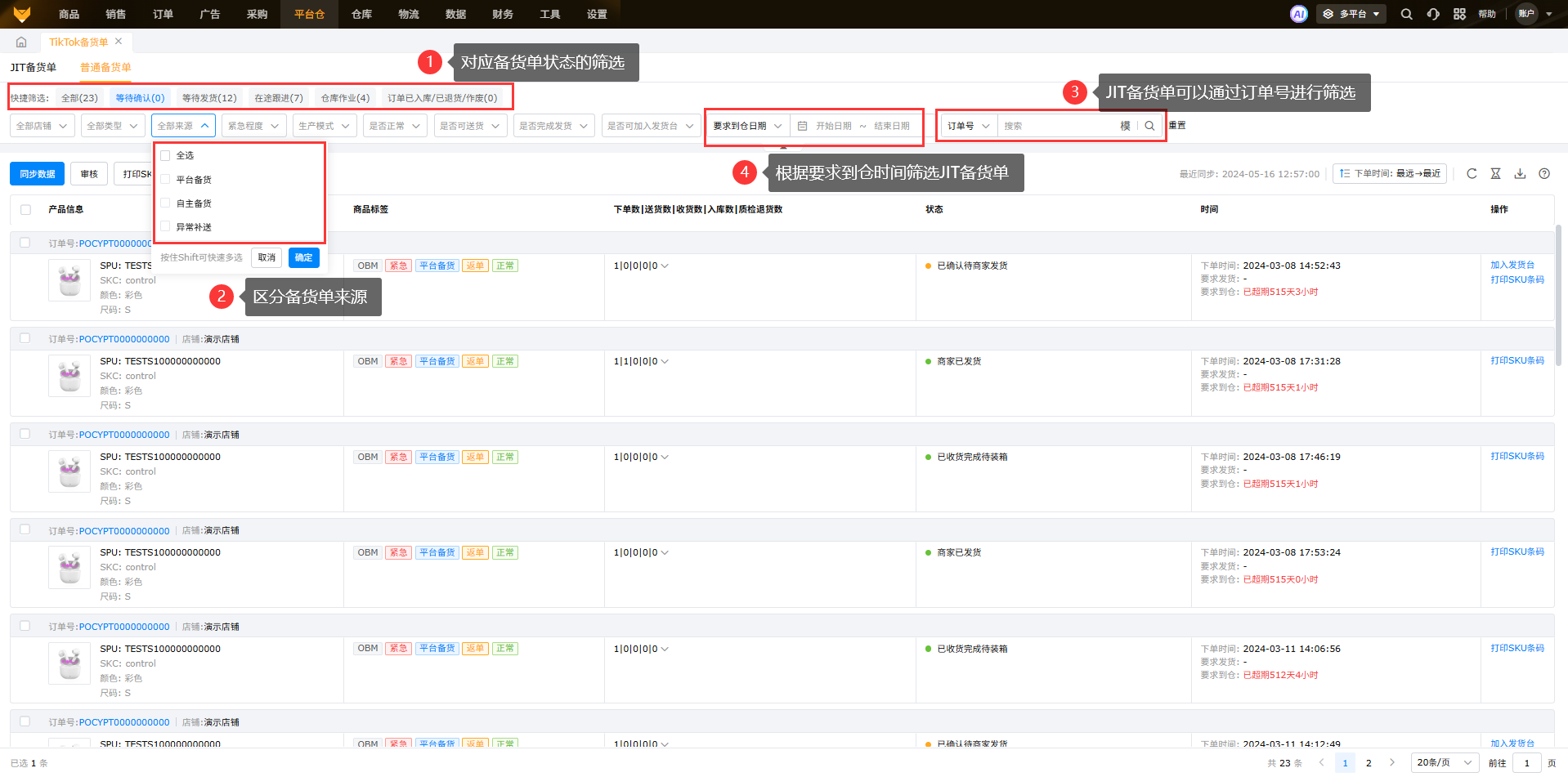
Task: Click the hourglass task history icon
Action: (1495, 173)
